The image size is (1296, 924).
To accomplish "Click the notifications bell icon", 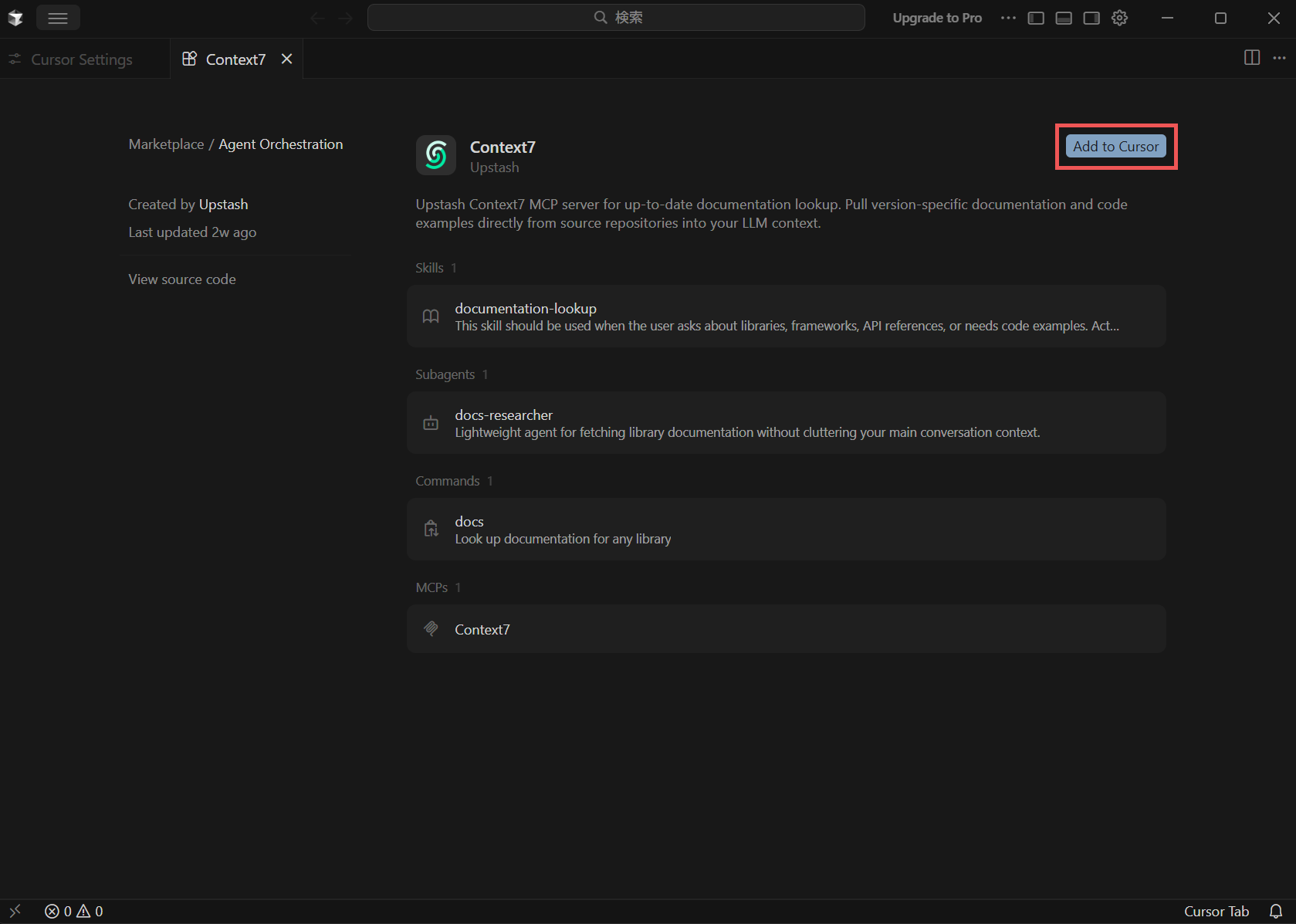I will pyautogui.click(x=1276, y=912).
